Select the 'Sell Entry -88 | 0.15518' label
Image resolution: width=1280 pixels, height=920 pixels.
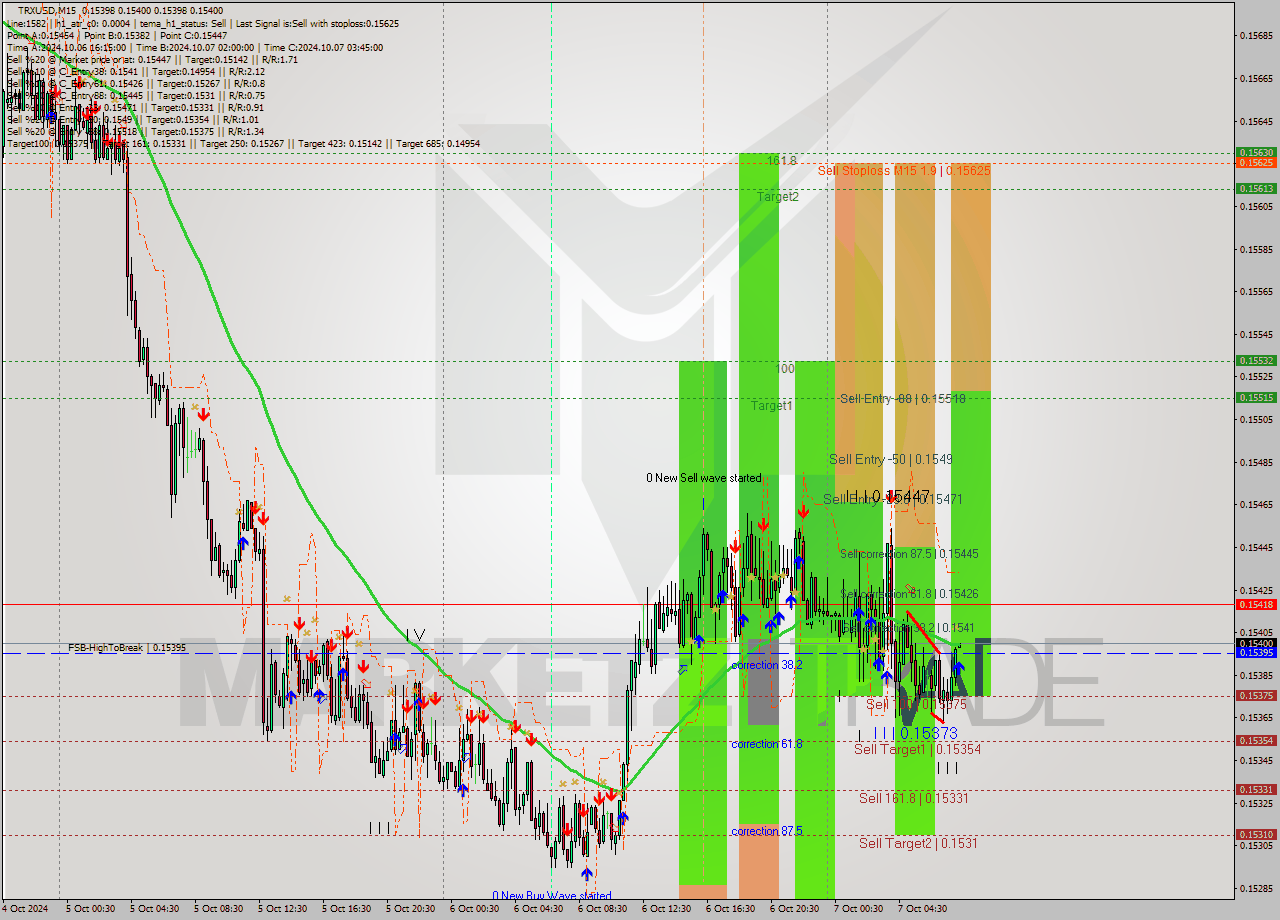(903, 399)
